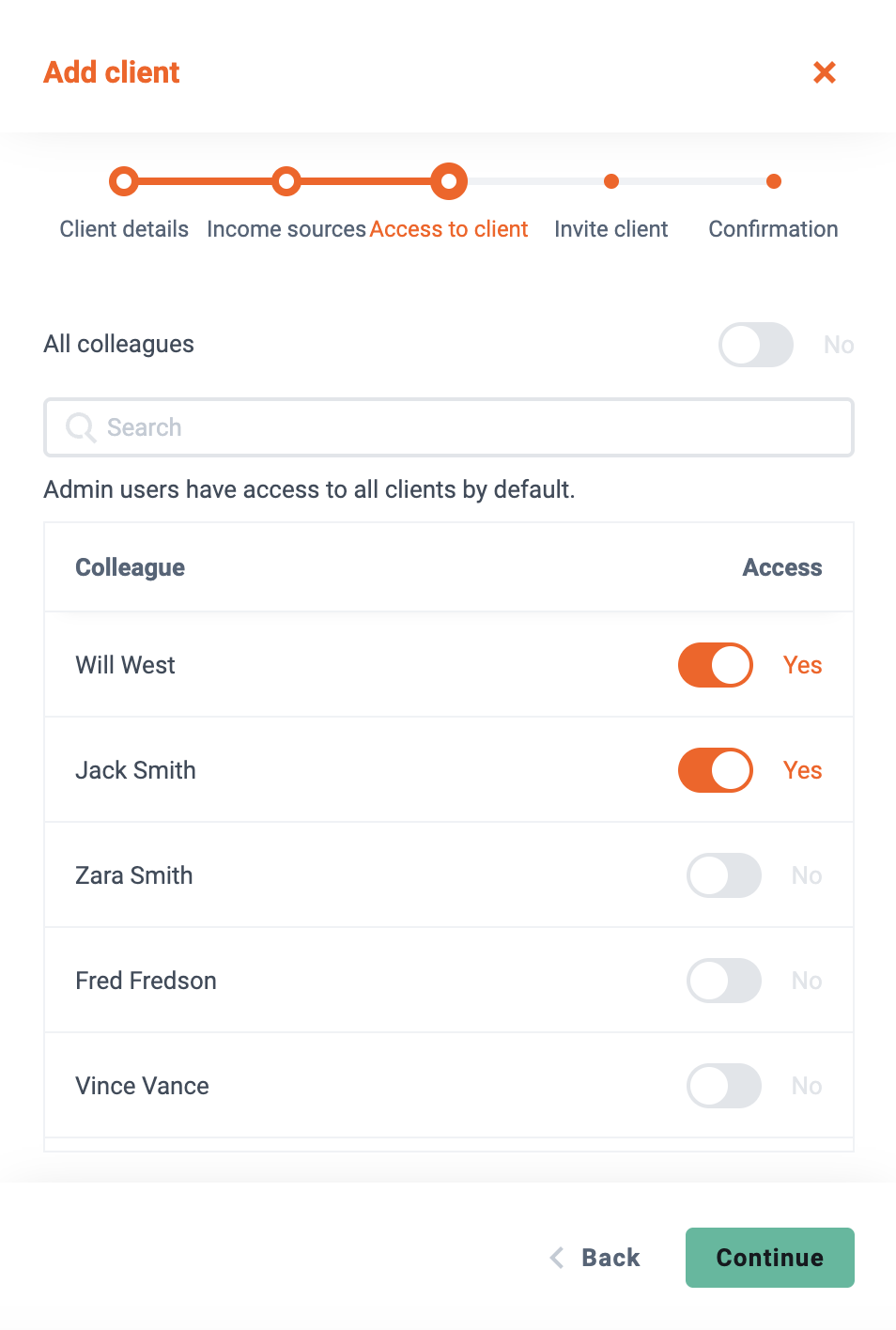Switch on Vince Vance's access

[x=724, y=1086]
